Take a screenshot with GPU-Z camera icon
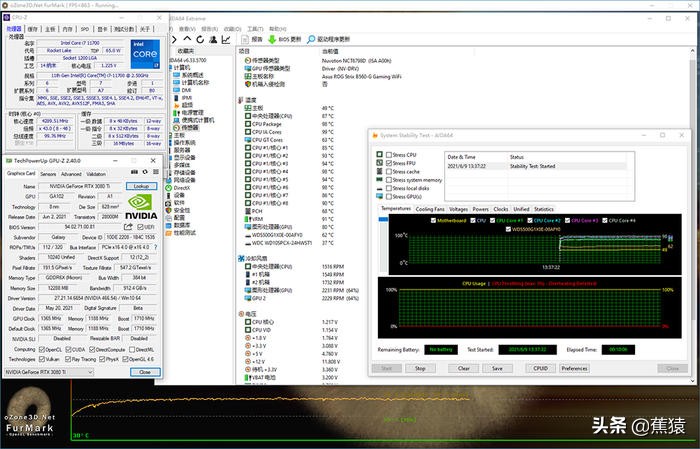The height and width of the screenshot is (449, 700). pos(134,172)
